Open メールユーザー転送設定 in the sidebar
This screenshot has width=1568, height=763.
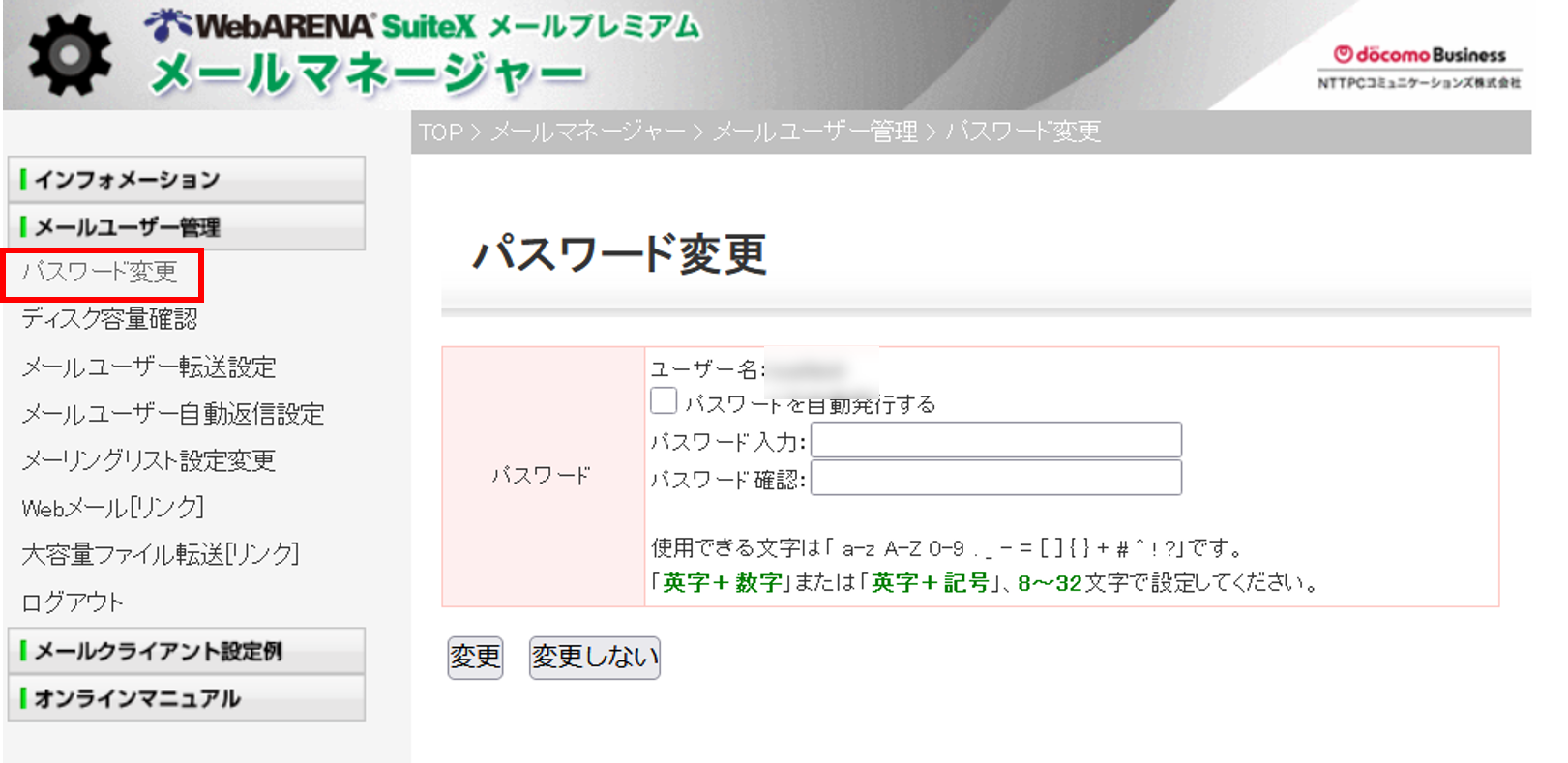click(149, 367)
